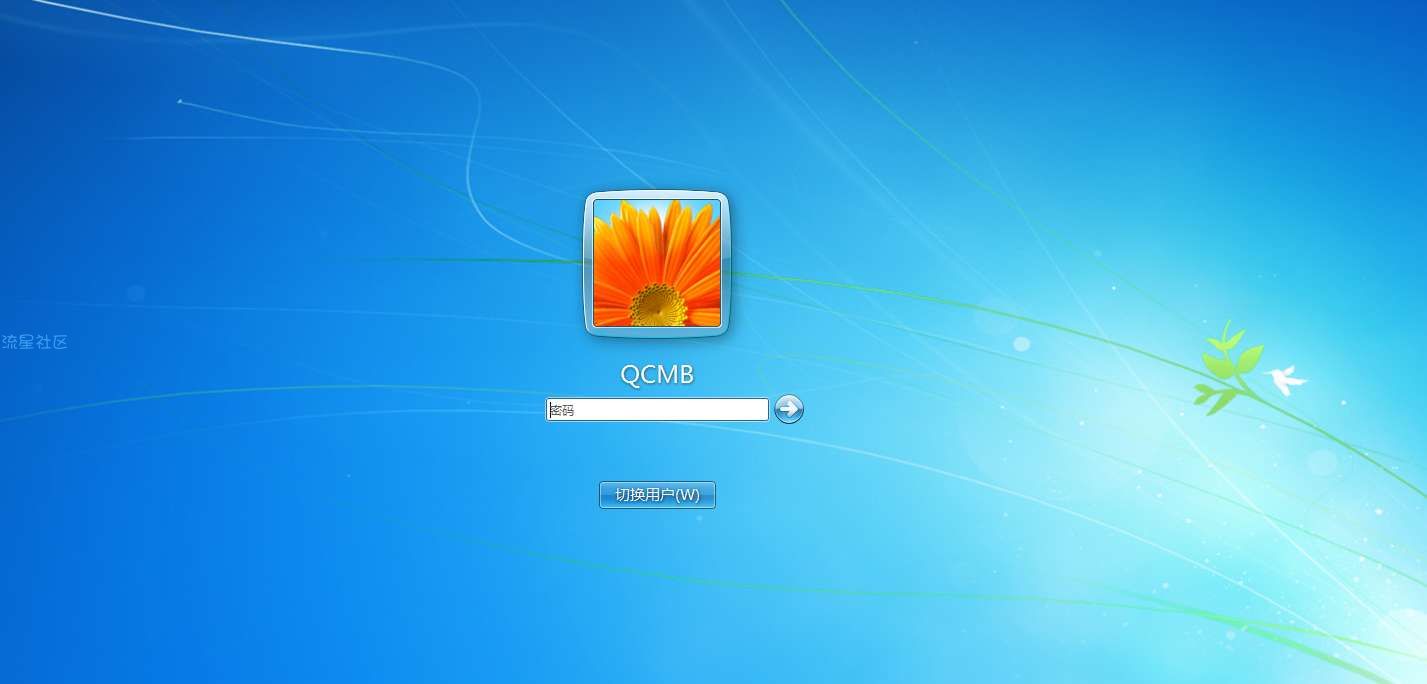Click the 切换用户(W) switch user button
Image resolution: width=1427 pixels, height=684 pixels.
click(x=657, y=495)
